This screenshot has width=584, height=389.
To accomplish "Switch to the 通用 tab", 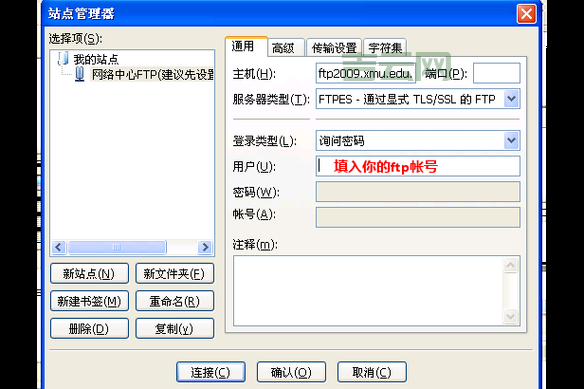I will pos(246,46).
